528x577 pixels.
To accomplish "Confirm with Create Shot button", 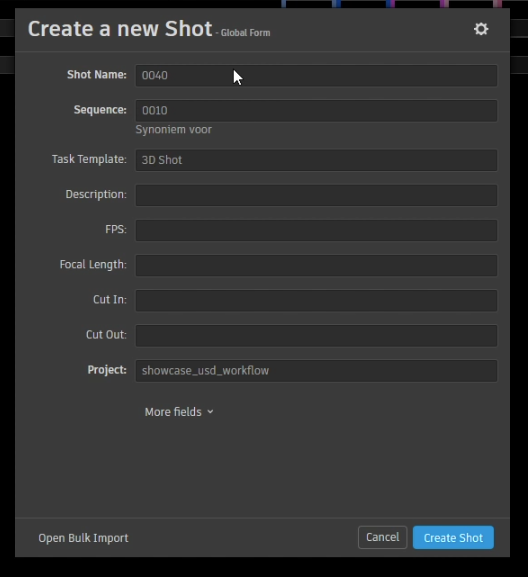I will click(453, 538).
